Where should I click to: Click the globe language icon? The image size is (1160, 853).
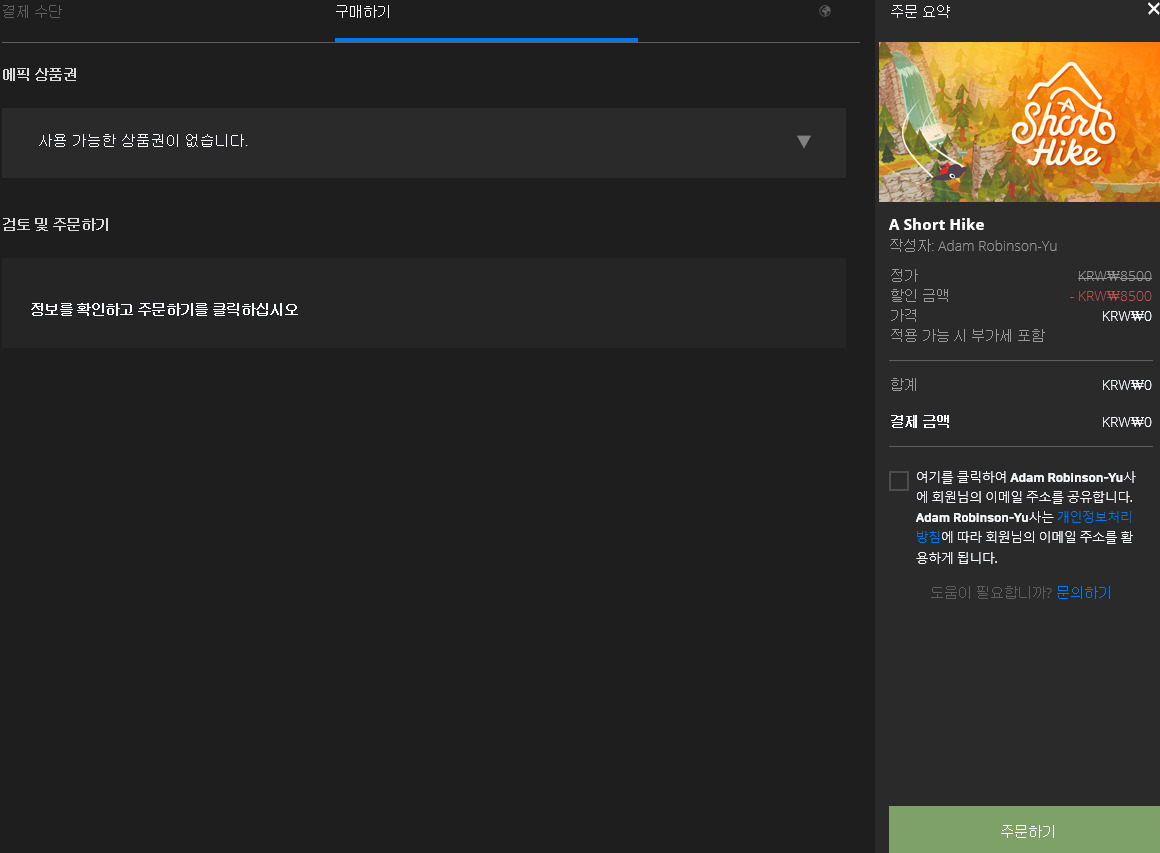pyautogui.click(x=825, y=11)
